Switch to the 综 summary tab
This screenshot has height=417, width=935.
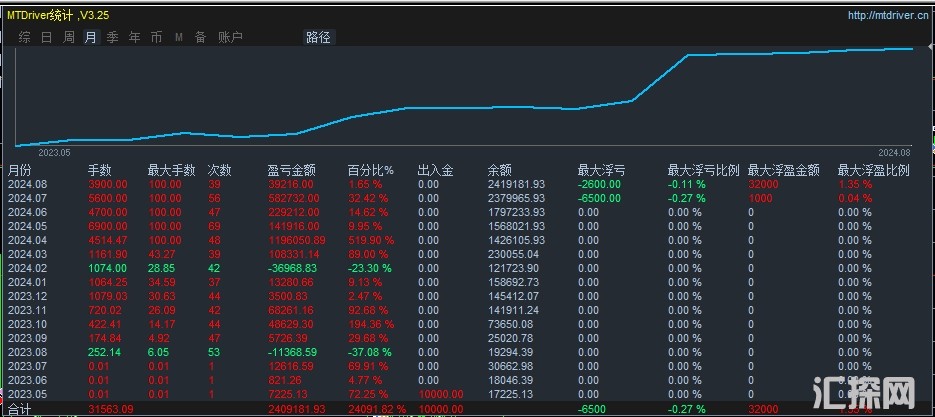24,37
